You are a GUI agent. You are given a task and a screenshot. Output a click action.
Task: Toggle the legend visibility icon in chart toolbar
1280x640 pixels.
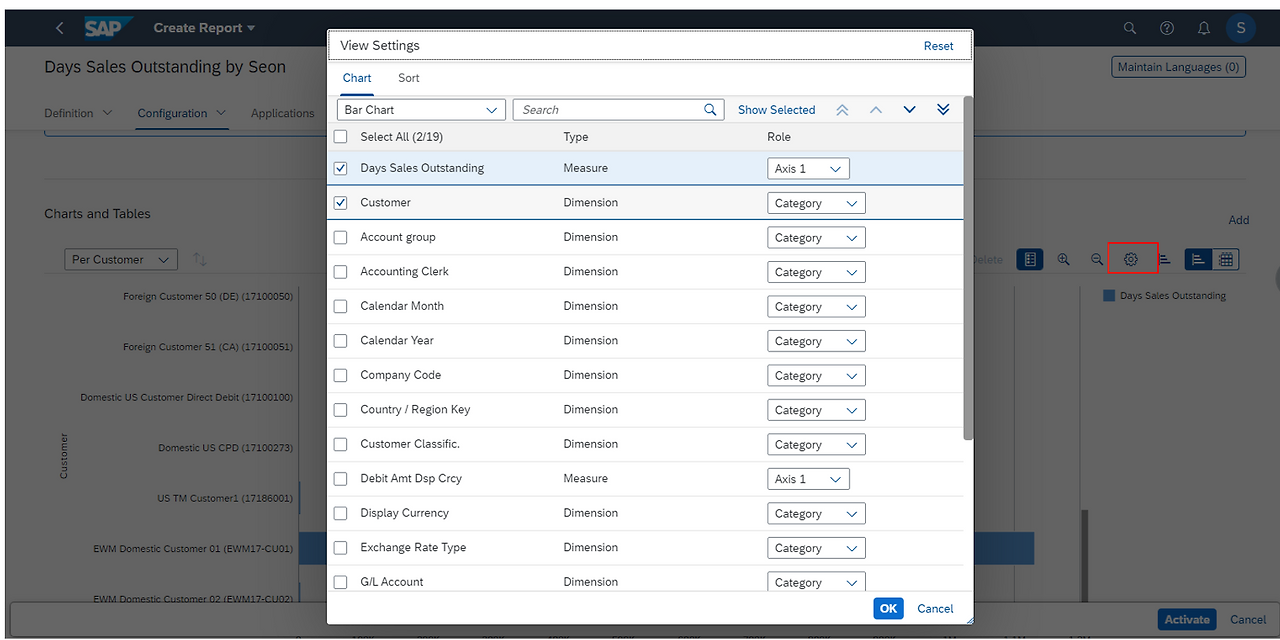(x=1030, y=259)
